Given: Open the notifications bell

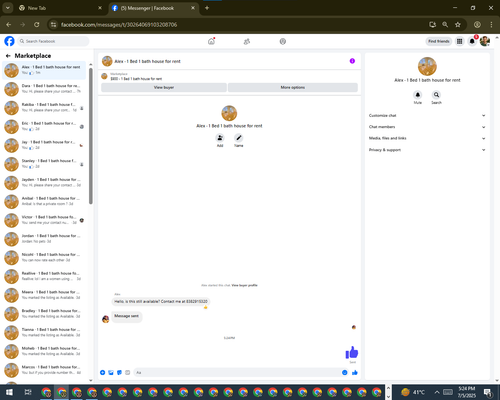Looking at the screenshot, I should (472, 41).
